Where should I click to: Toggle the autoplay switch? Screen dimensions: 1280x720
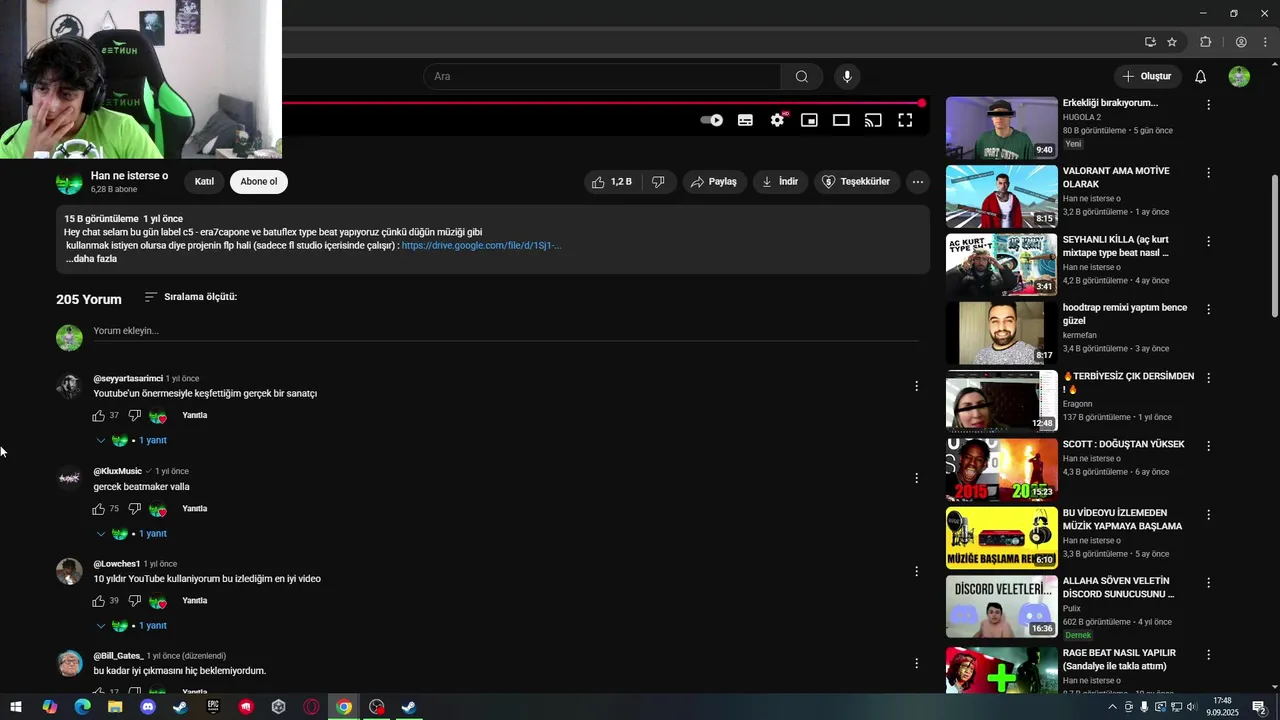coord(711,120)
